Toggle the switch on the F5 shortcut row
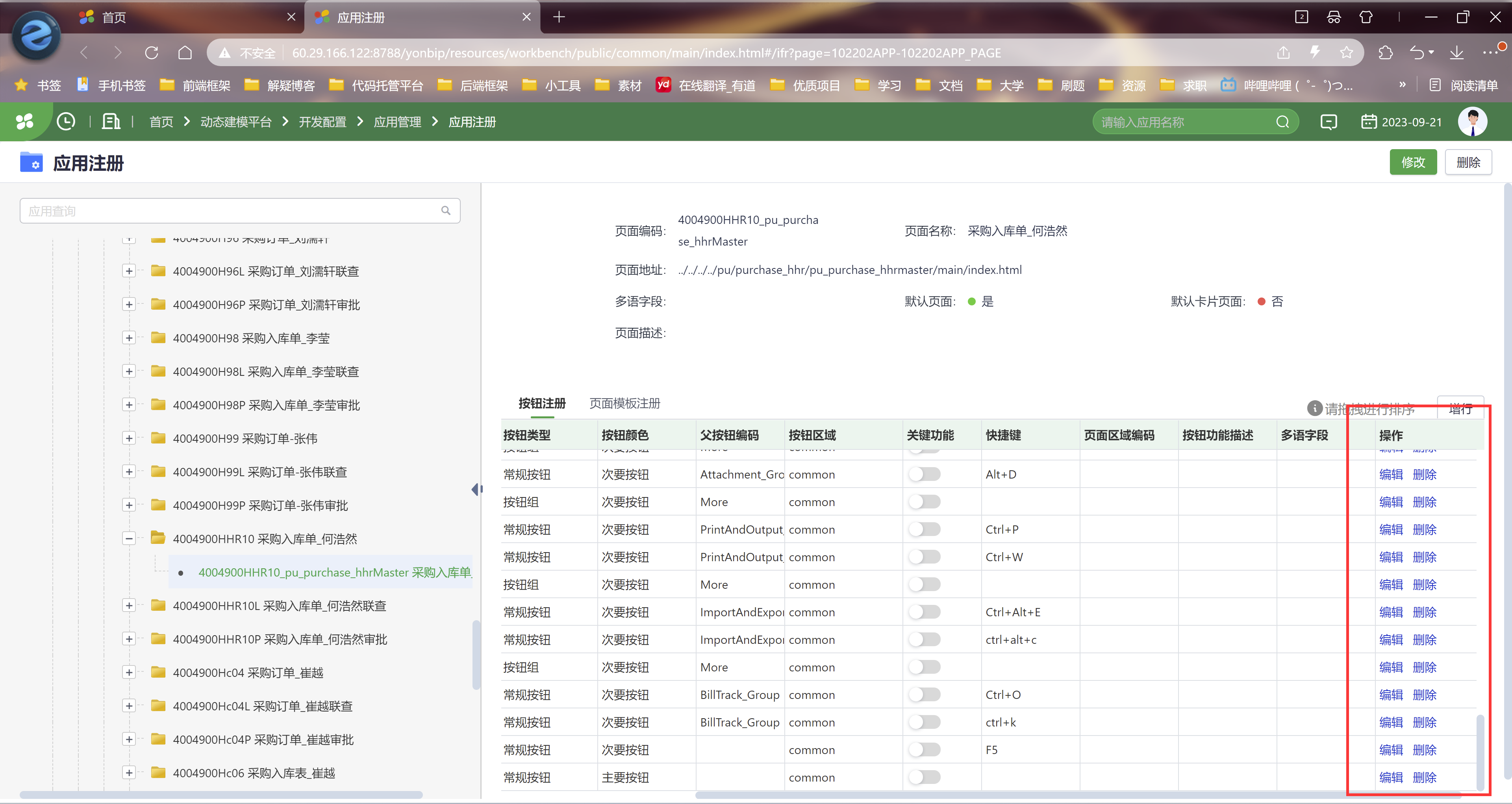 925,749
